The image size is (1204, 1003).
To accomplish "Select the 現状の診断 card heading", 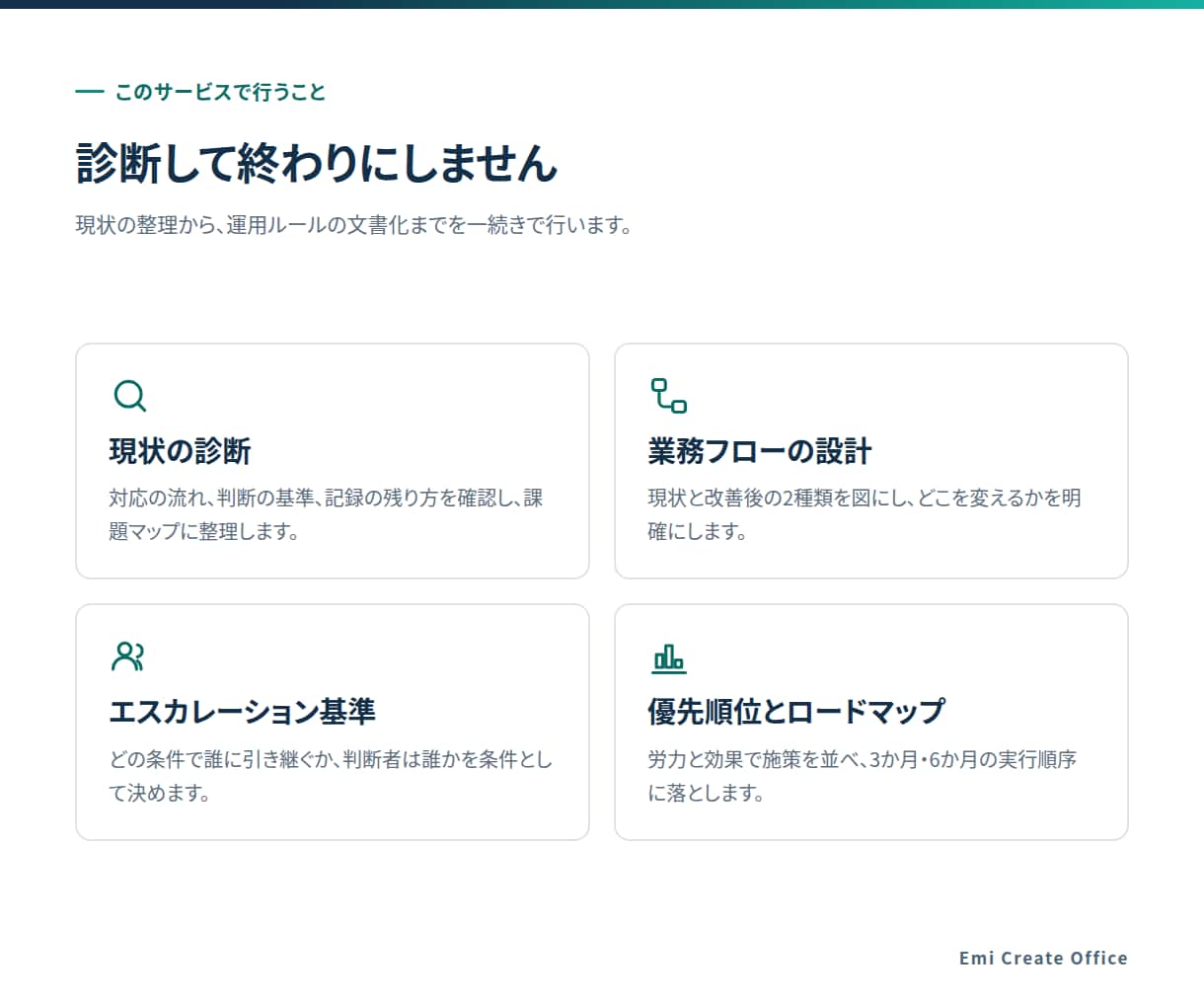I will coord(180,451).
